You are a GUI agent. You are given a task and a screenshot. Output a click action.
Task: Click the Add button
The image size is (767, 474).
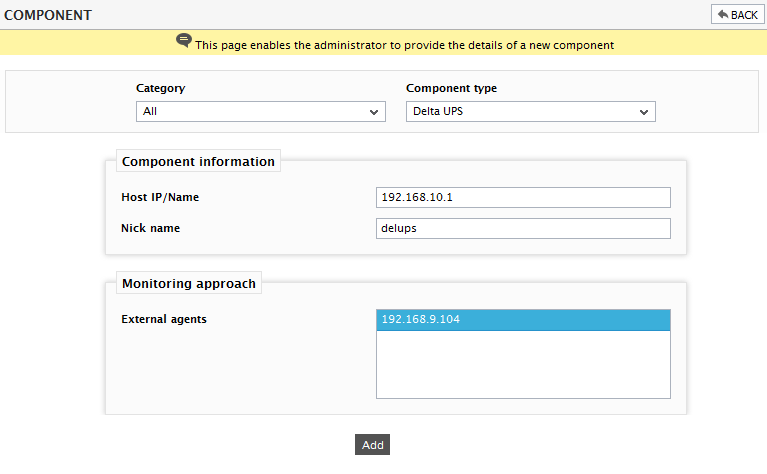point(372,445)
